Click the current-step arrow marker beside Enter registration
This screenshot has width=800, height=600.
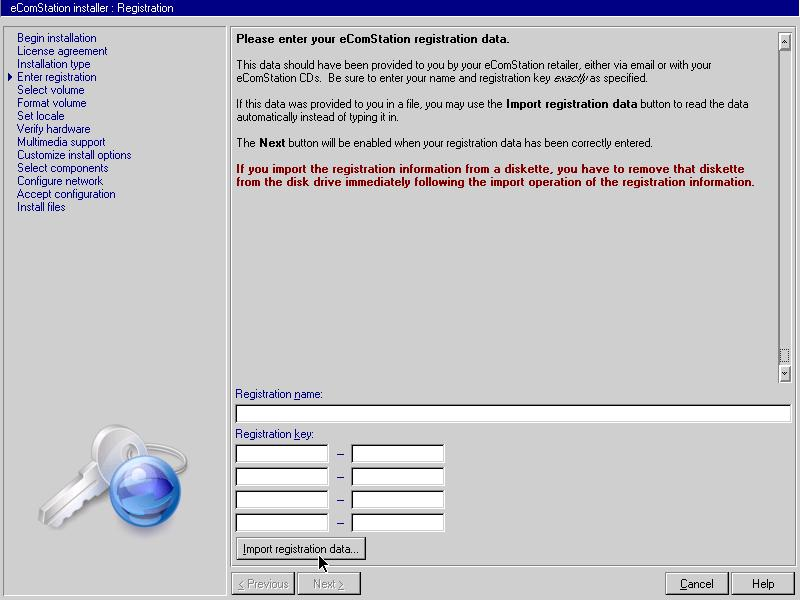pos(10,77)
